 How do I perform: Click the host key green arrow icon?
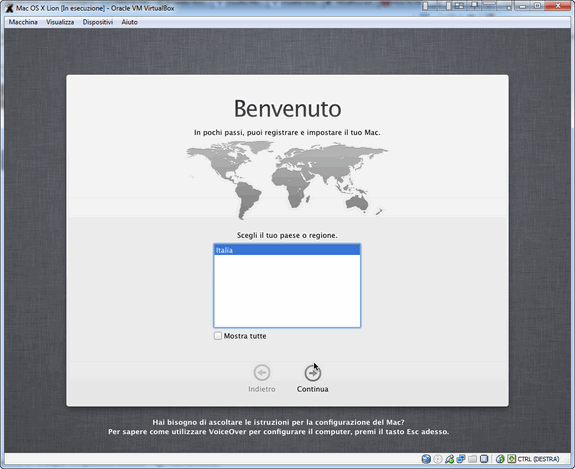click(512, 459)
